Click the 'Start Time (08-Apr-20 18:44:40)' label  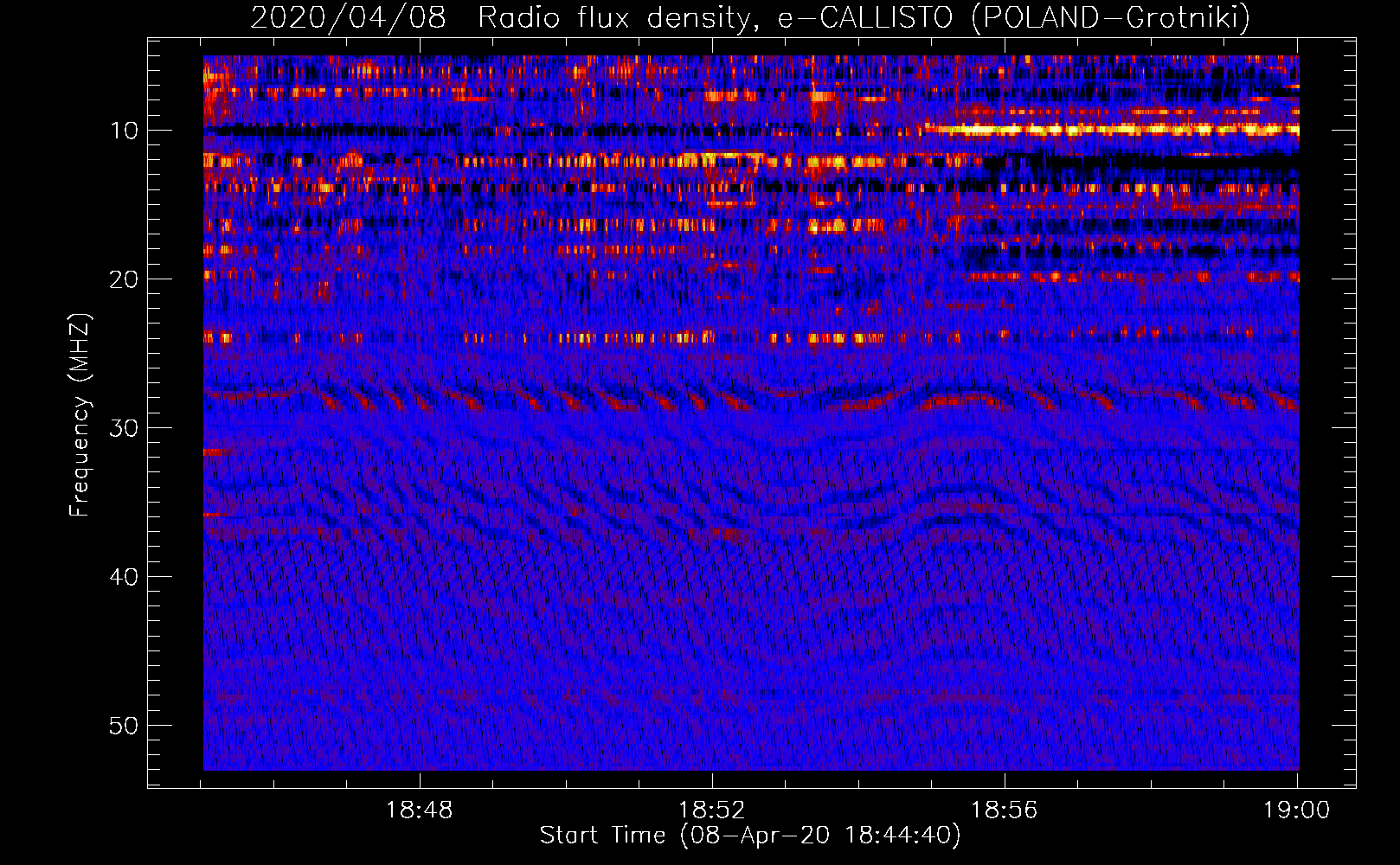coord(750,836)
